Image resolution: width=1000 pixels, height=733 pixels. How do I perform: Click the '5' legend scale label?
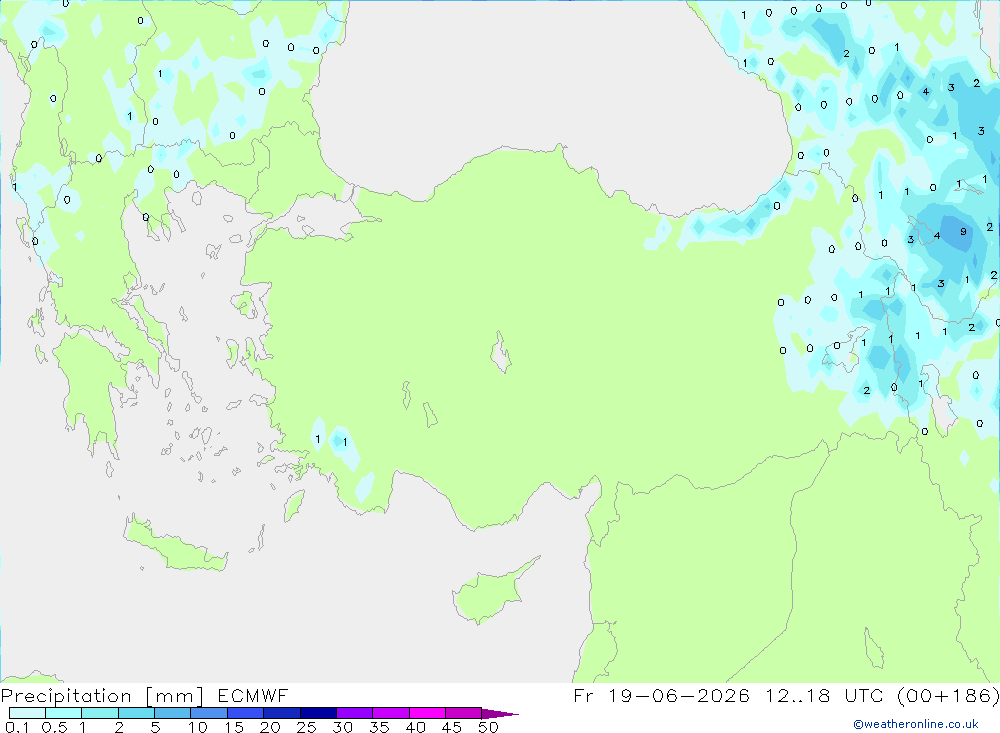pyautogui.click(x=155, y=727)
